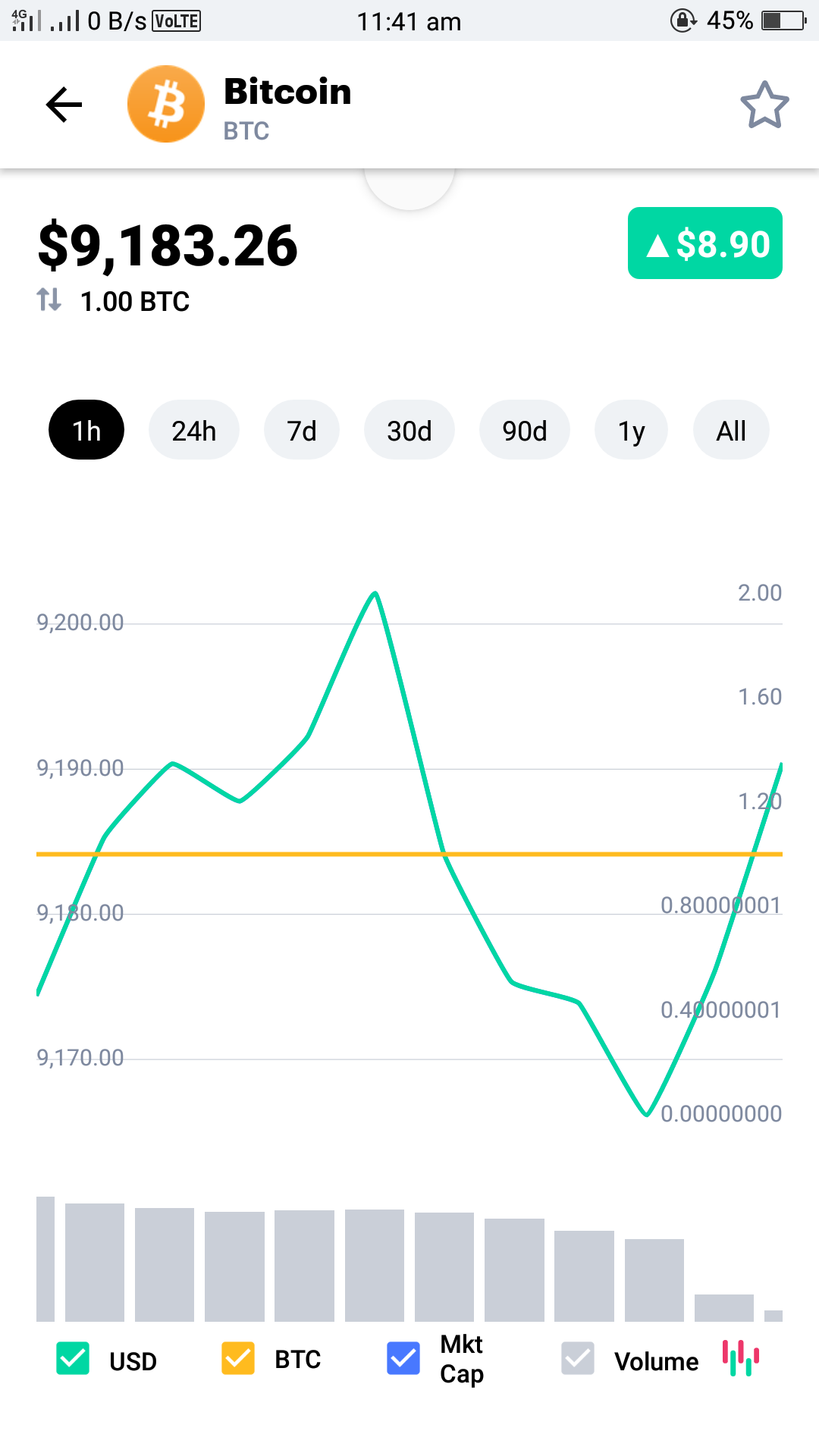Enable the Volume checkbox
Viewport: 819px width, 1456px height.
coord(578,1359)
